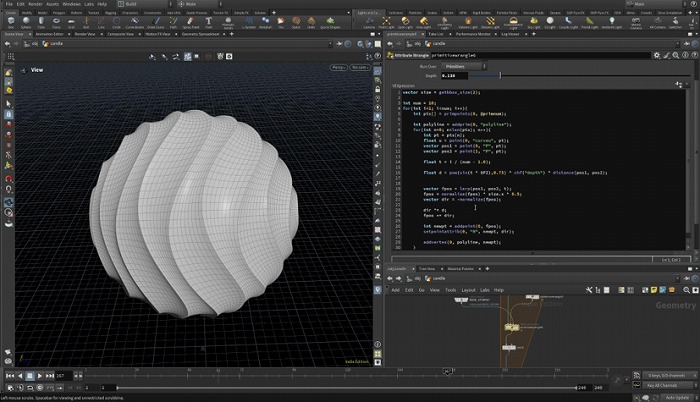The height and width of the screenshot is (402, 700).
Task: Click the Depth value input field
Action: click(x=454, y=76)
